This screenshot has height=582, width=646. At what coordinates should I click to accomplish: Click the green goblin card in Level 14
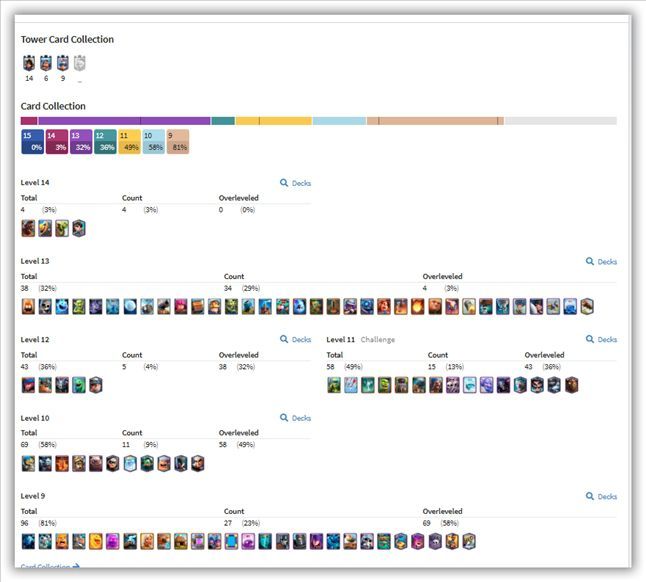coord(62,228)
